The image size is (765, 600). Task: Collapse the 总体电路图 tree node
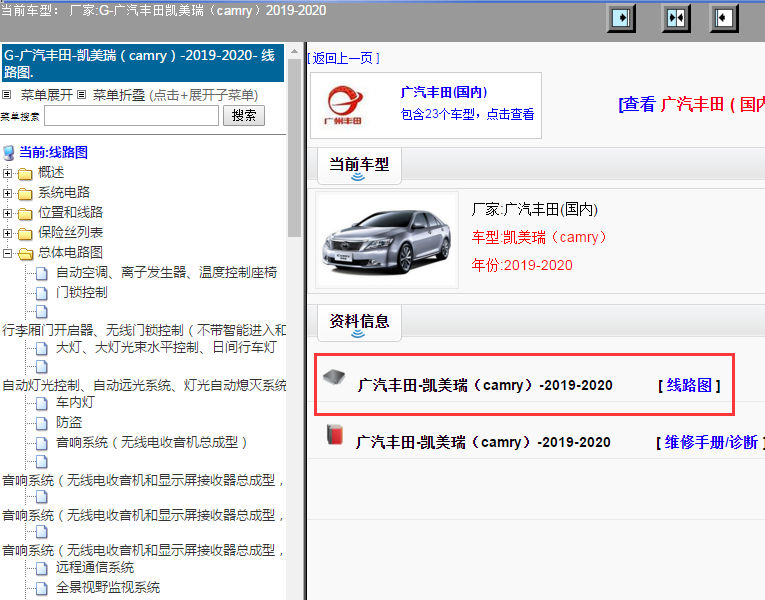(7, 253)
